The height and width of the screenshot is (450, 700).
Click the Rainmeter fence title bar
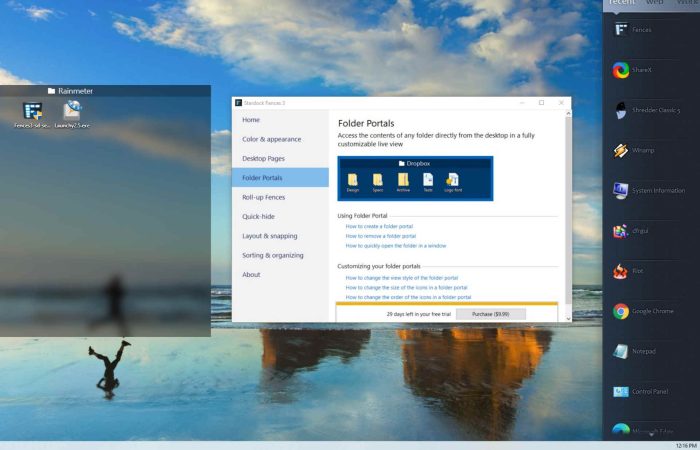point(105,91)
